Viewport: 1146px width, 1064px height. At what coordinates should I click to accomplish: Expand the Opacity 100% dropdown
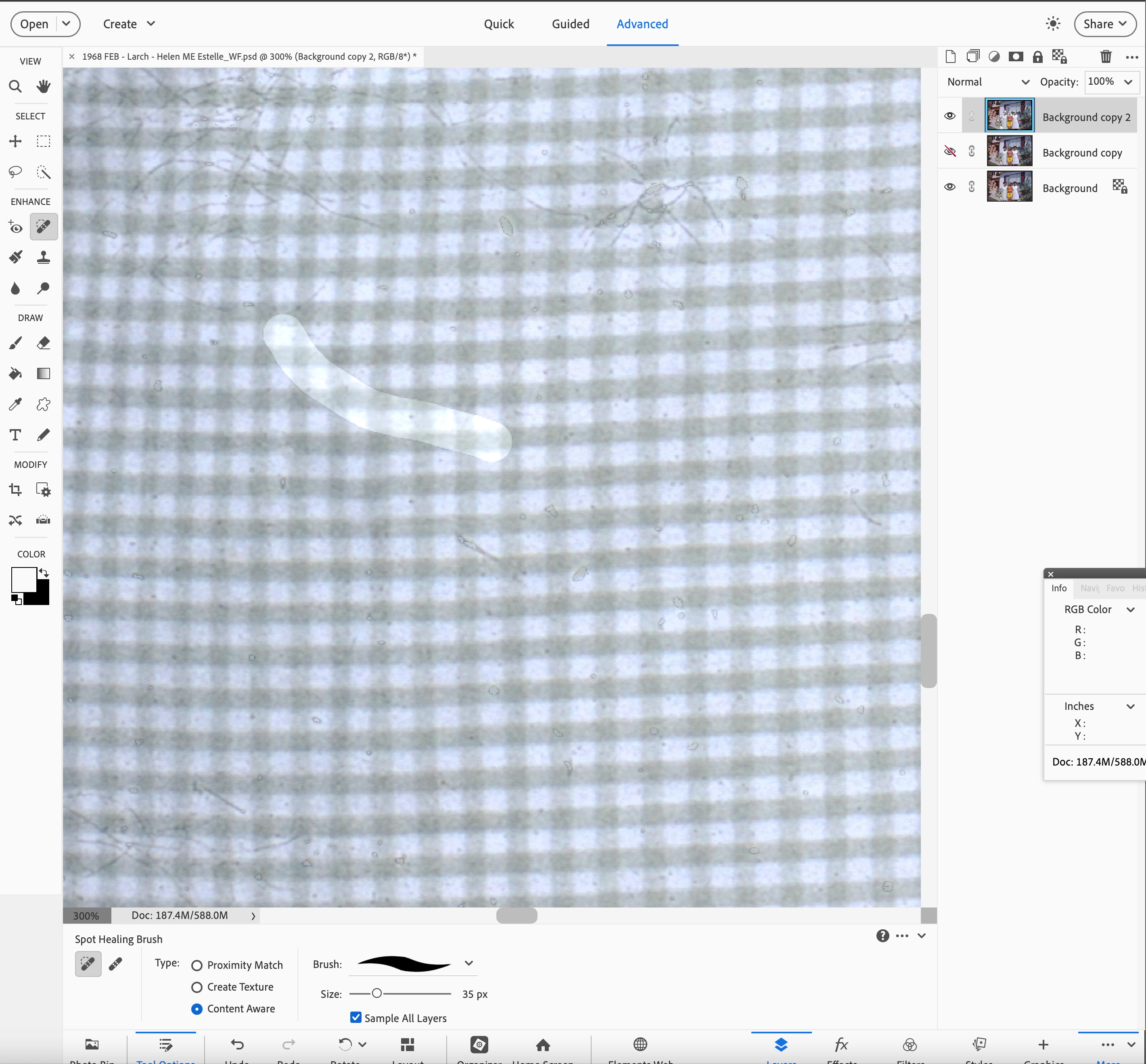click(1127, 82)
